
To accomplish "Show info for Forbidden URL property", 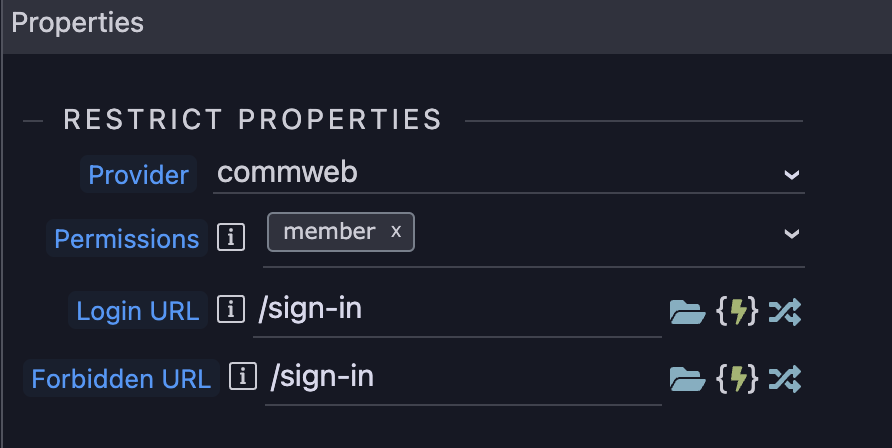I will click(243, 376).
